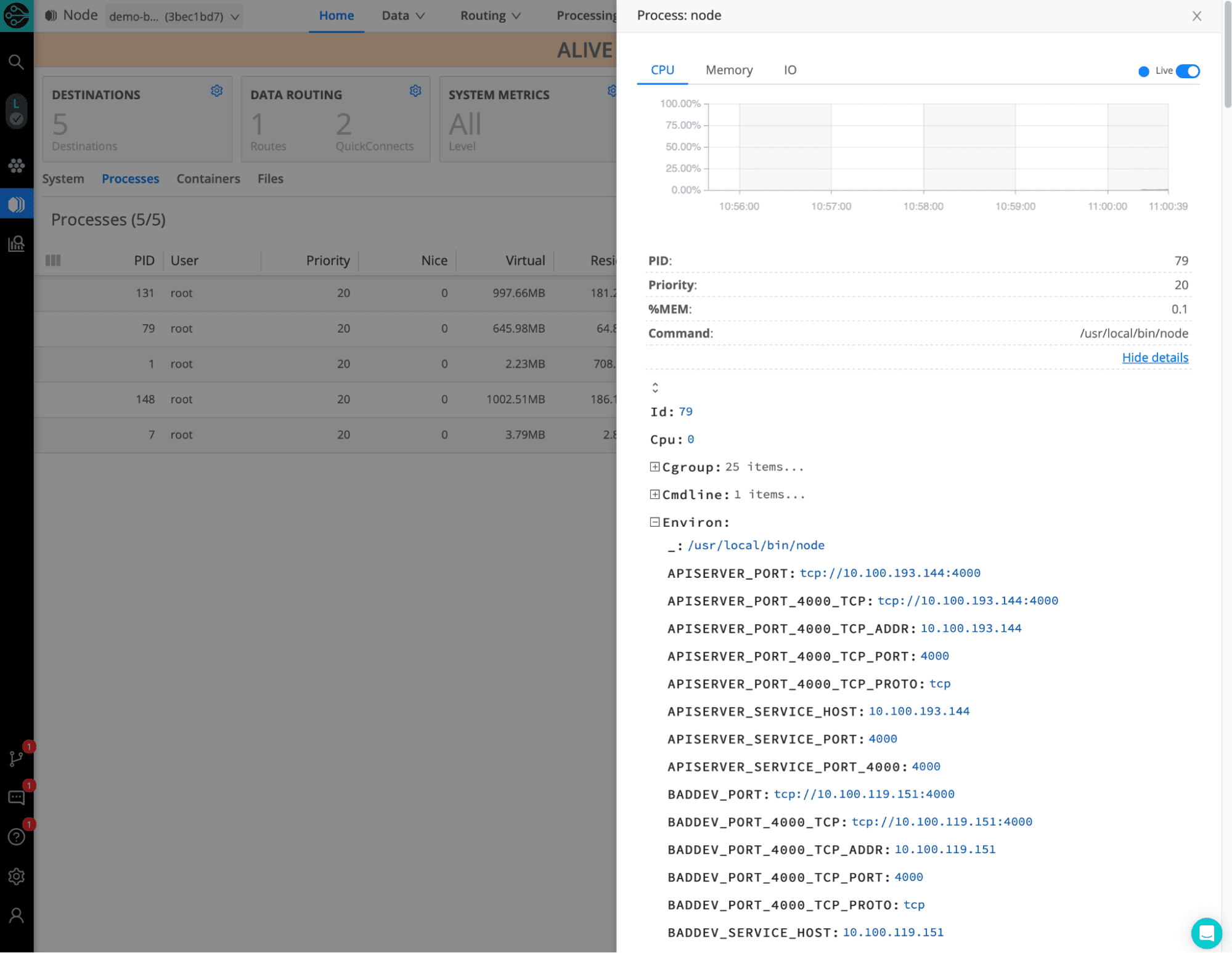Expand the Cmdline tree node

[655, 495]
